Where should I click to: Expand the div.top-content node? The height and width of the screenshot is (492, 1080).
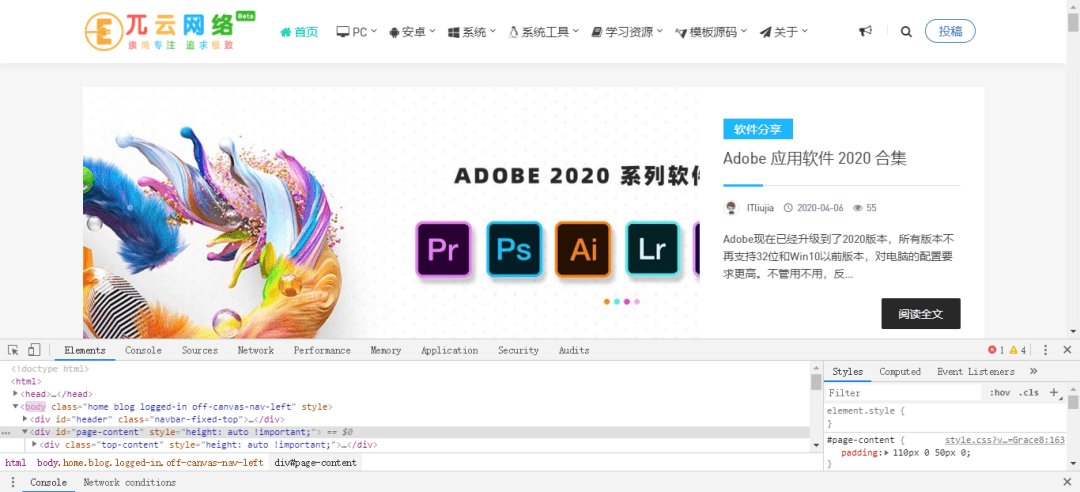(35, 444)
